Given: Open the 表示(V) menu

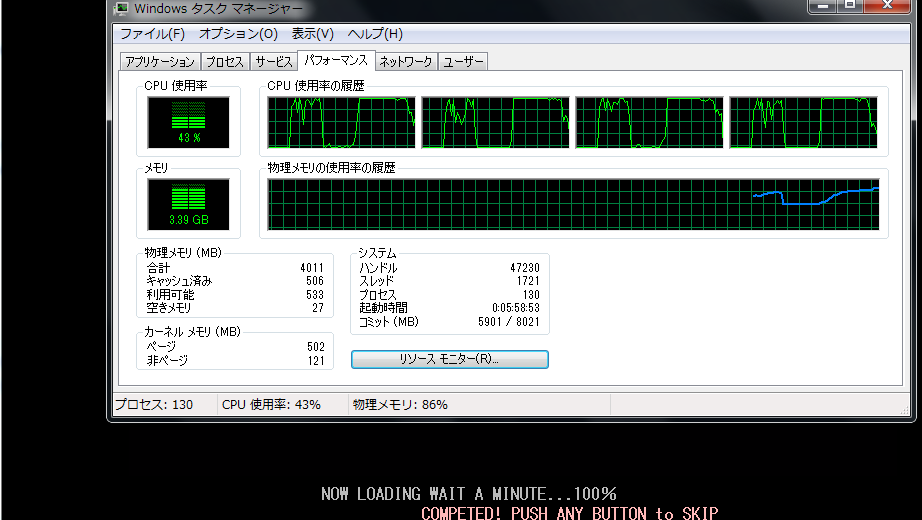Looking at the screenshot, I should pyautogui.click(x=313, y=34).
